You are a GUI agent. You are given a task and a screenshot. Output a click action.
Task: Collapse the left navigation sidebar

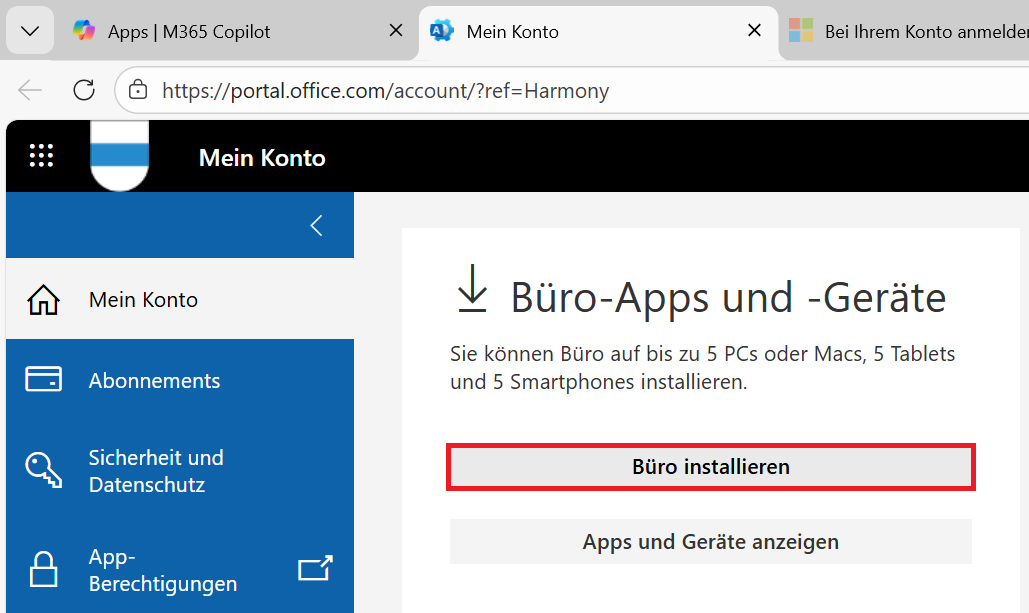316,225
